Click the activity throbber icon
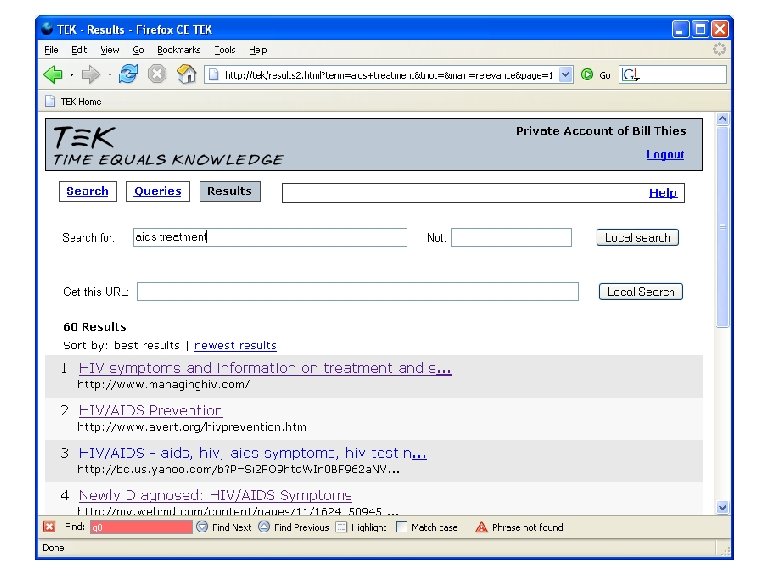 click(719, 49)
